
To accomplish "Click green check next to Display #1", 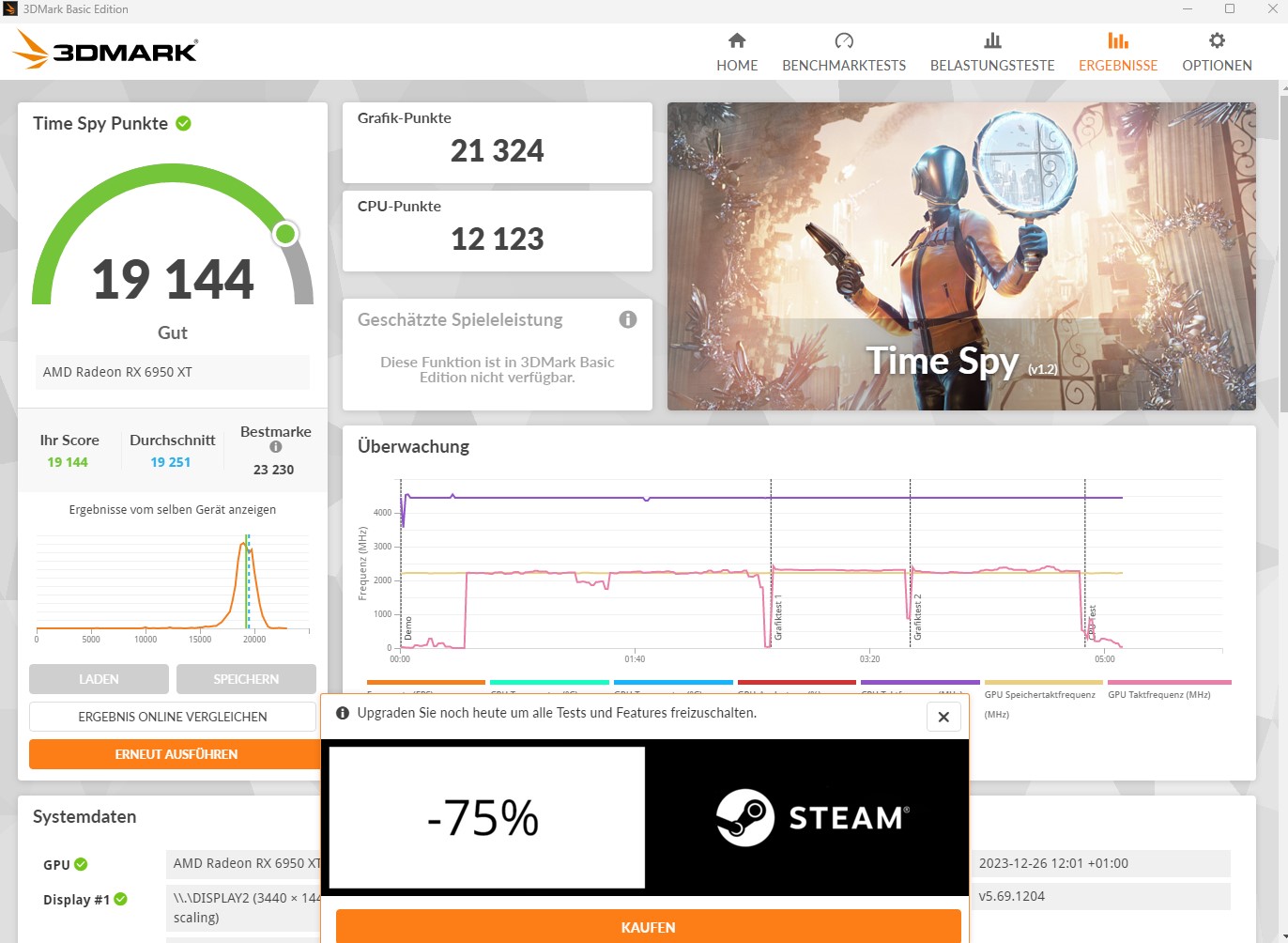I will coord(120,899).
